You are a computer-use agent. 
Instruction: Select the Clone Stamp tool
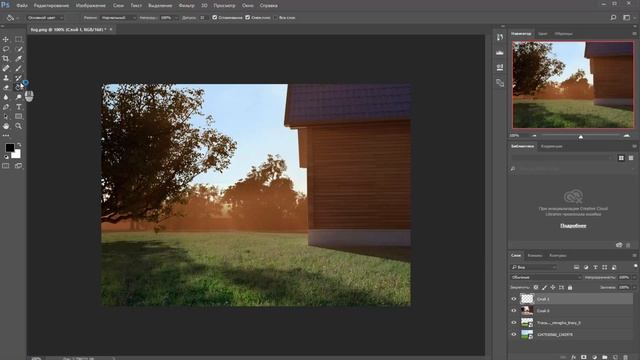point(6,78)
